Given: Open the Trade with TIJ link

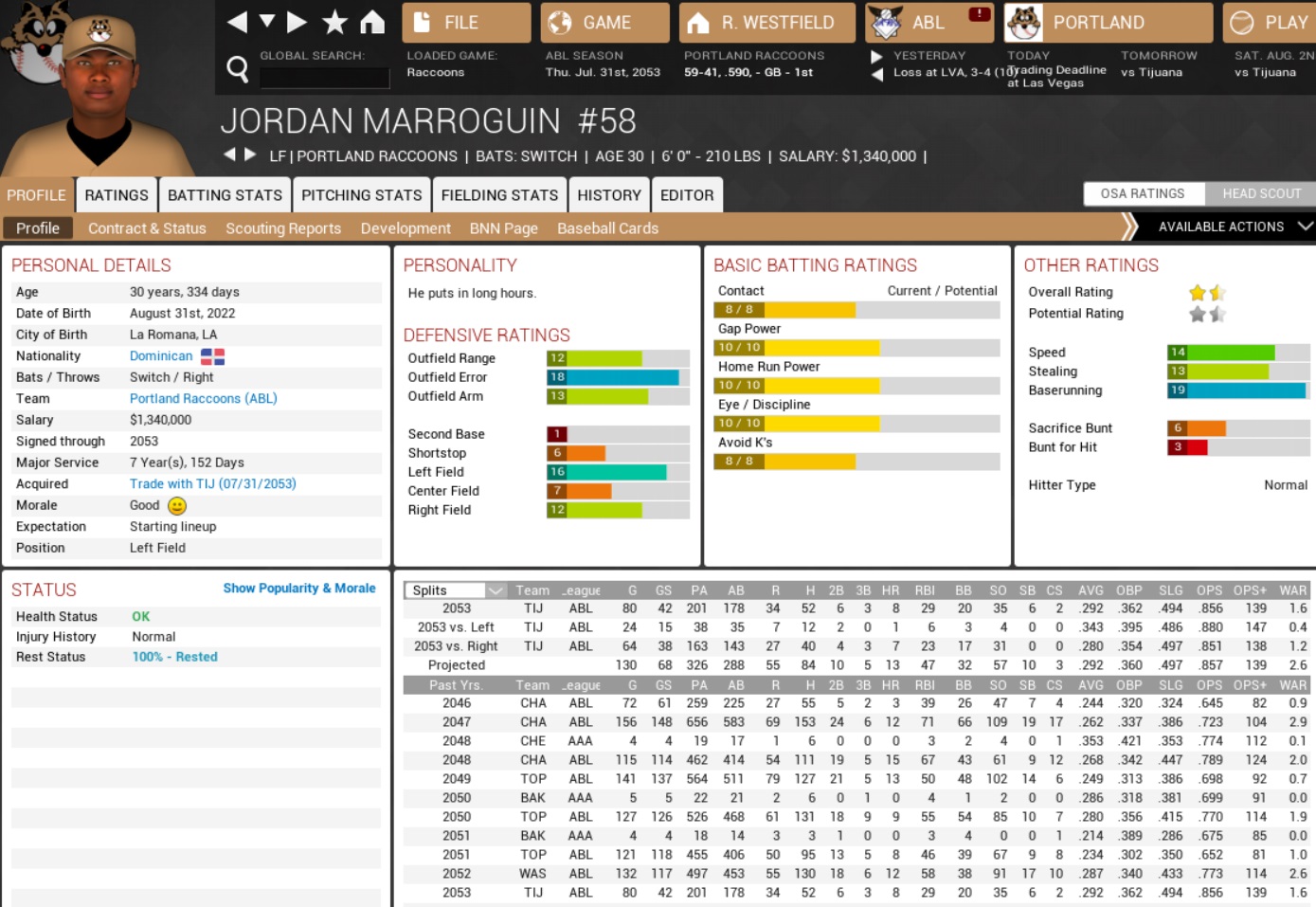Looking at the screenshot, I should [212, 484].
